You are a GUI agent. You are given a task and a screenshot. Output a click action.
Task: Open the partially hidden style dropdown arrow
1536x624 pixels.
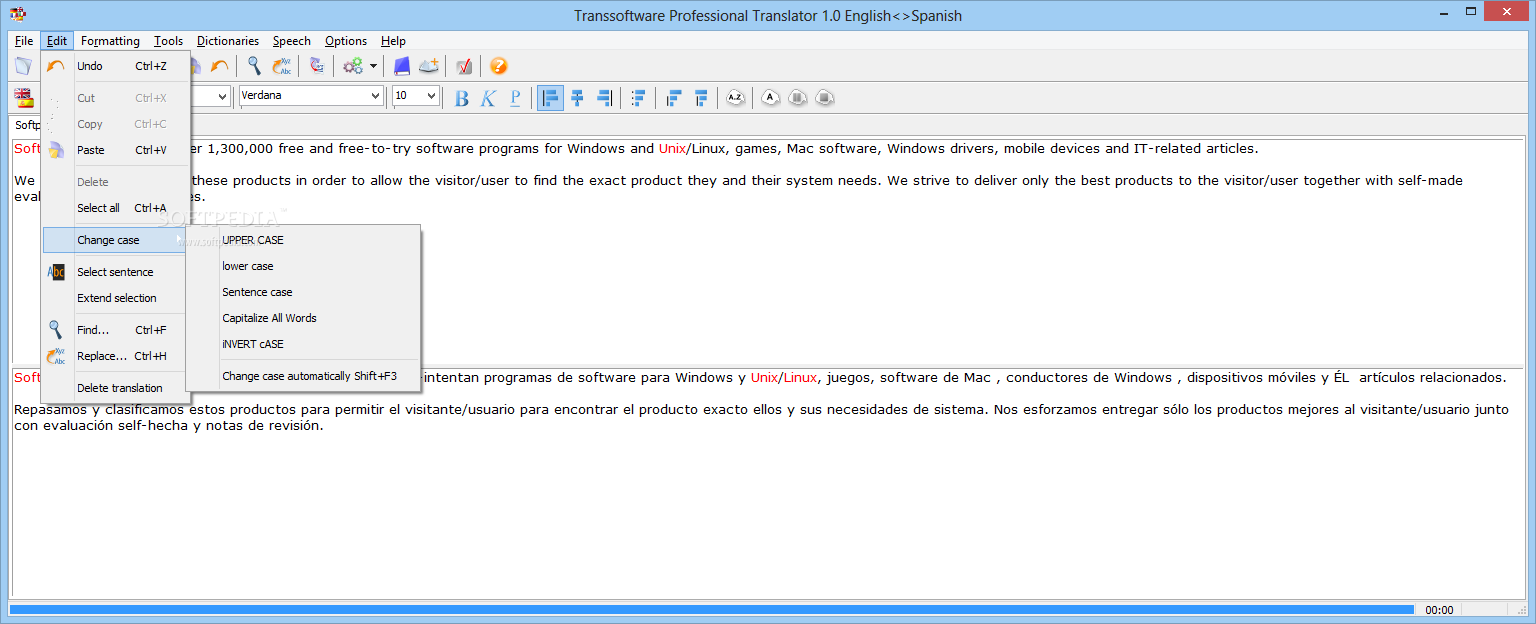pos(222,96)
